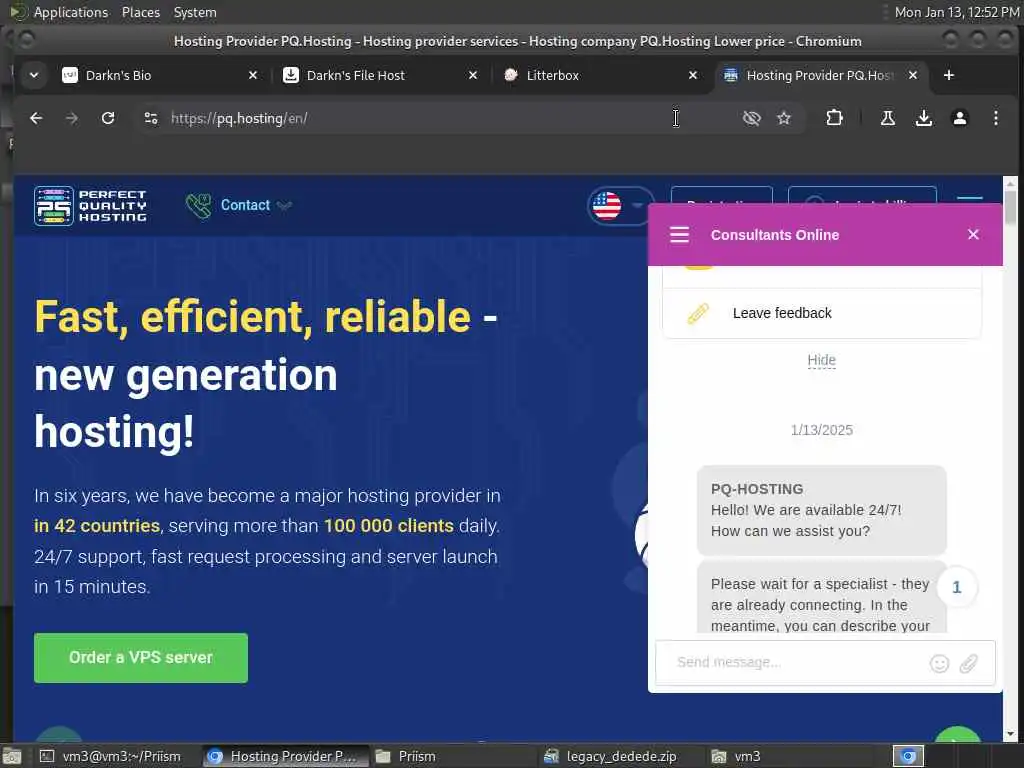Open the Places menu
This screenshot has width=1024, height=768.
pos(140,12)
